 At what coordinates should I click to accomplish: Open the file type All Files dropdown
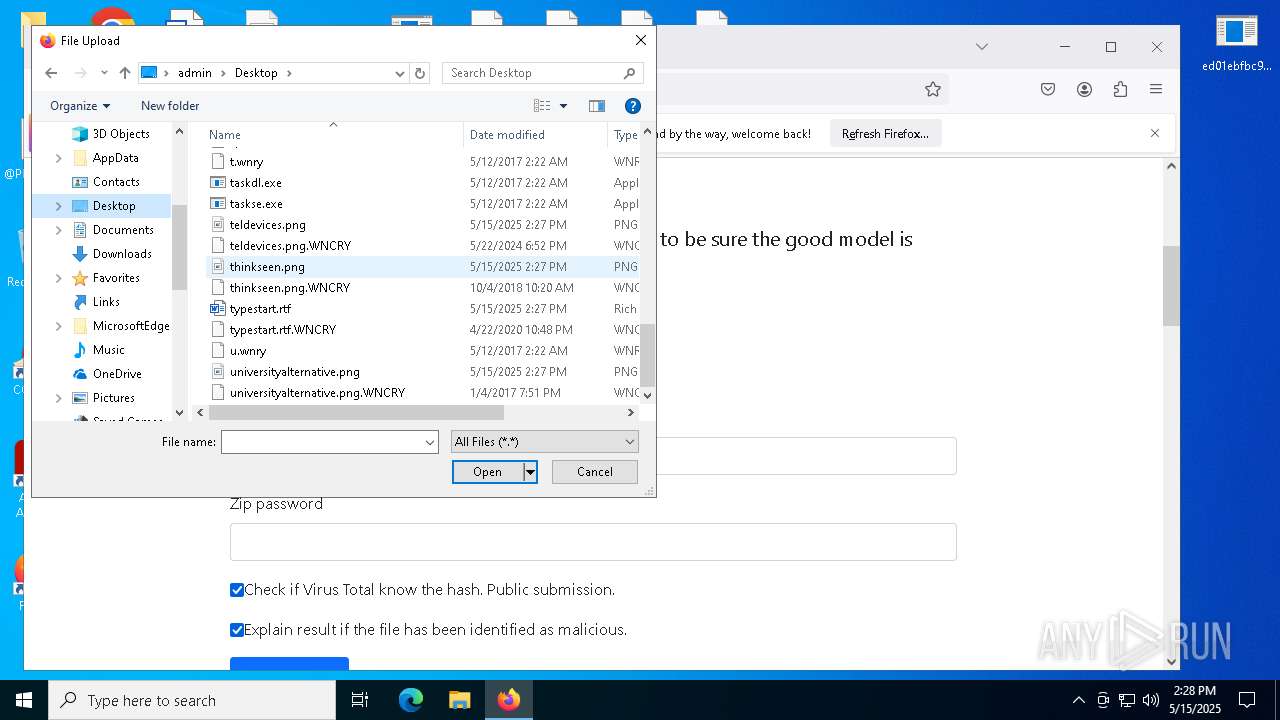click(544, 441)
